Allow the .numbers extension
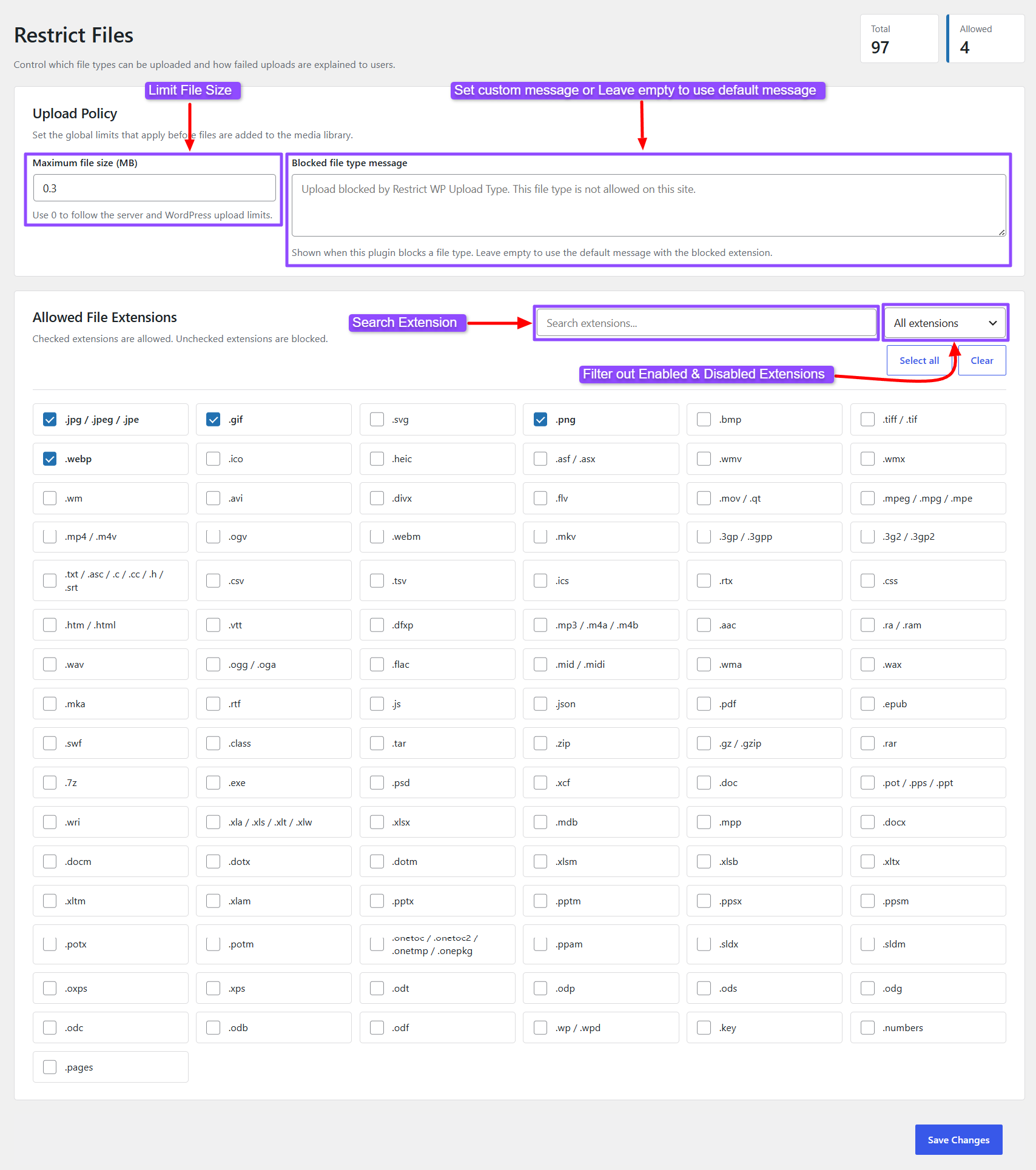Image resolution: width=1036 pixels, height=1170 pixels. 867,1028
